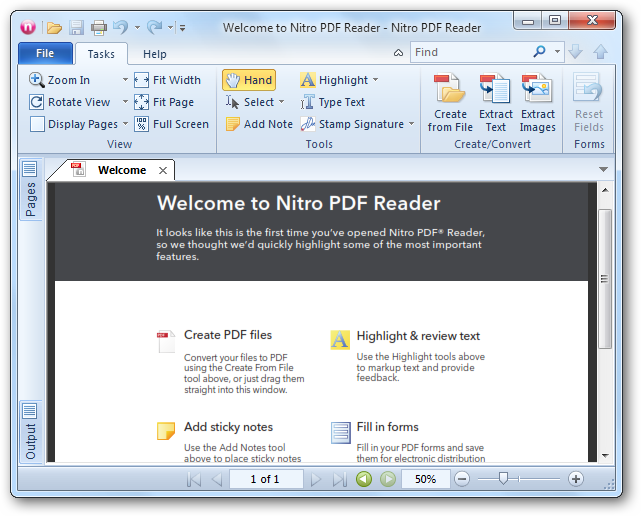The height and width of the screenshot is (516, 641).
Task: Open the File menu tab
Action: [x=45, y=54]
